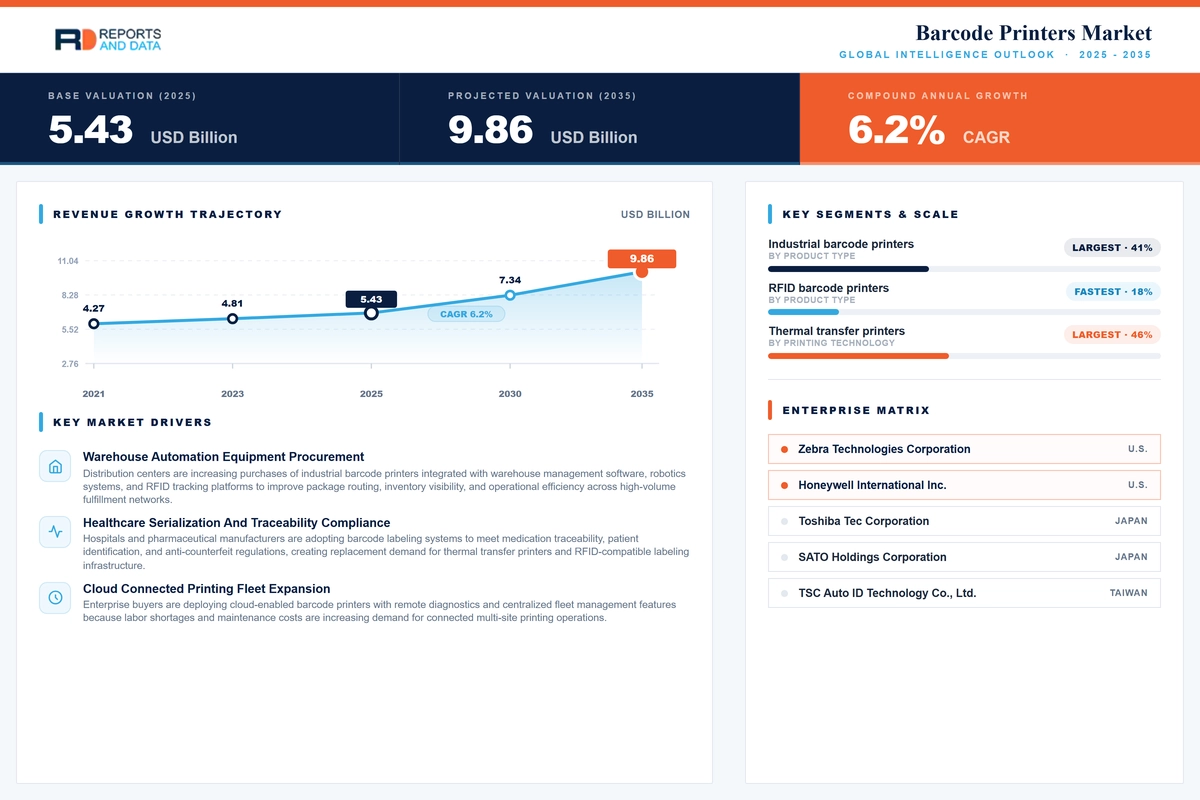This screenshot has width=1200, height=800.
Task: Click the Compound Annual Growth orange card
Action: [x=1000, y=117]
